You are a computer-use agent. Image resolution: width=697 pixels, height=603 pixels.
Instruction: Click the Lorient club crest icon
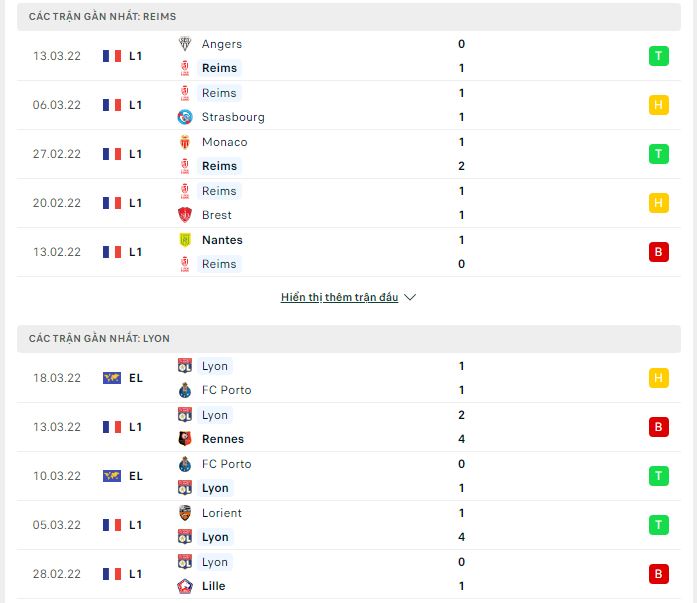pos(185,513)
